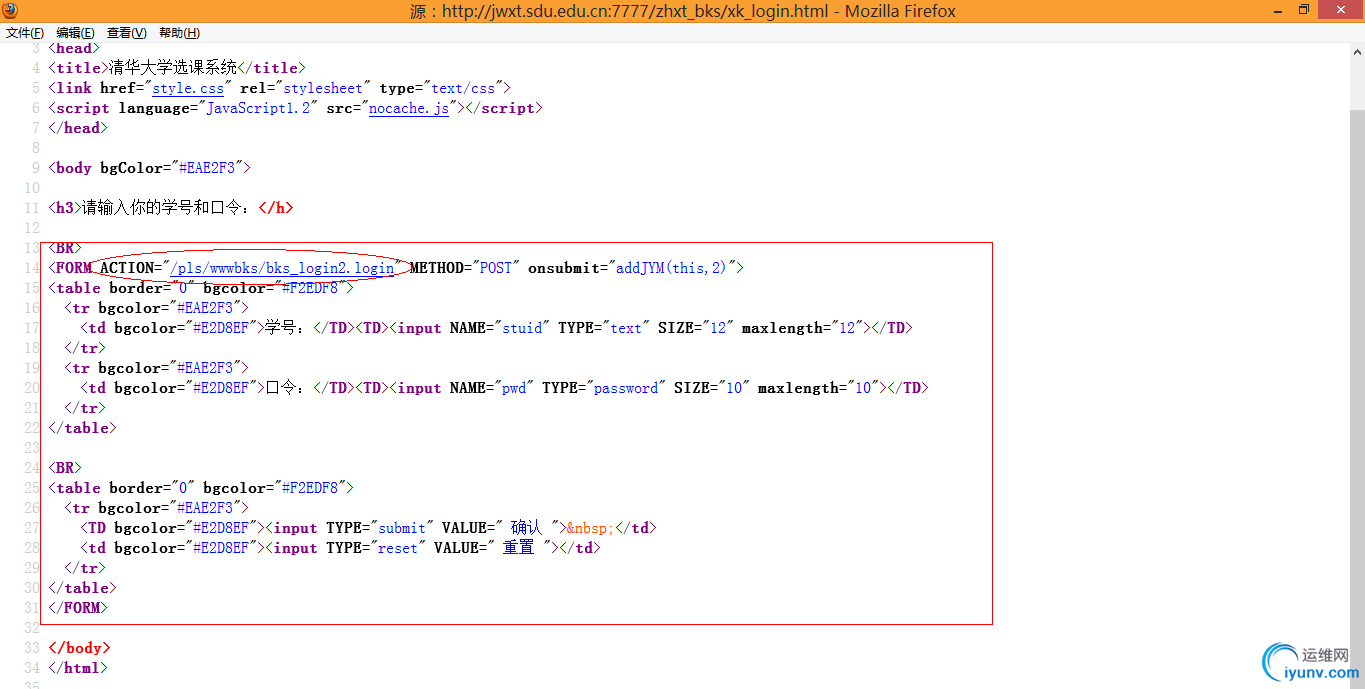Click the TYPE value "reset"
Viewport: 1365px width, 689px height.
(x=398, y=548)
